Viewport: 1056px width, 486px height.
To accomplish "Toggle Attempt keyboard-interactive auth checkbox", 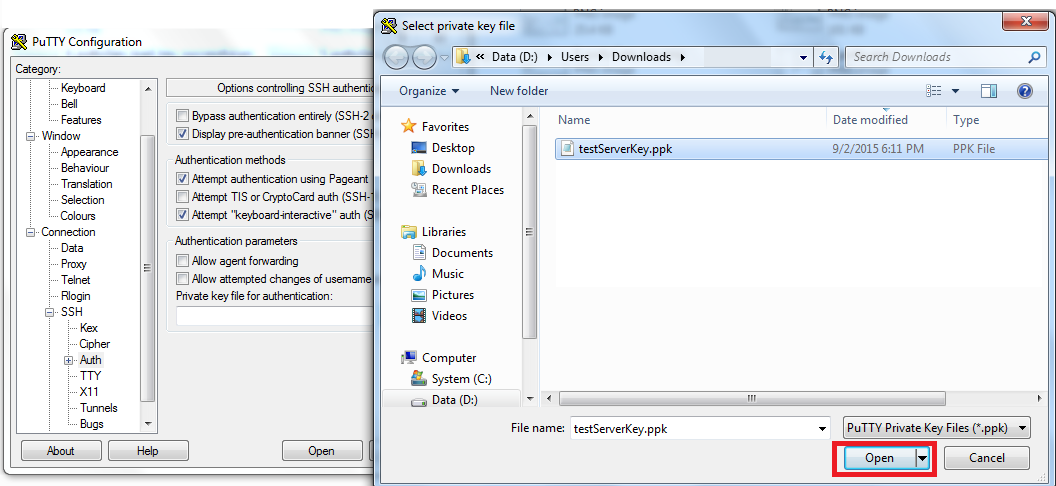I will tap(182, 215).
